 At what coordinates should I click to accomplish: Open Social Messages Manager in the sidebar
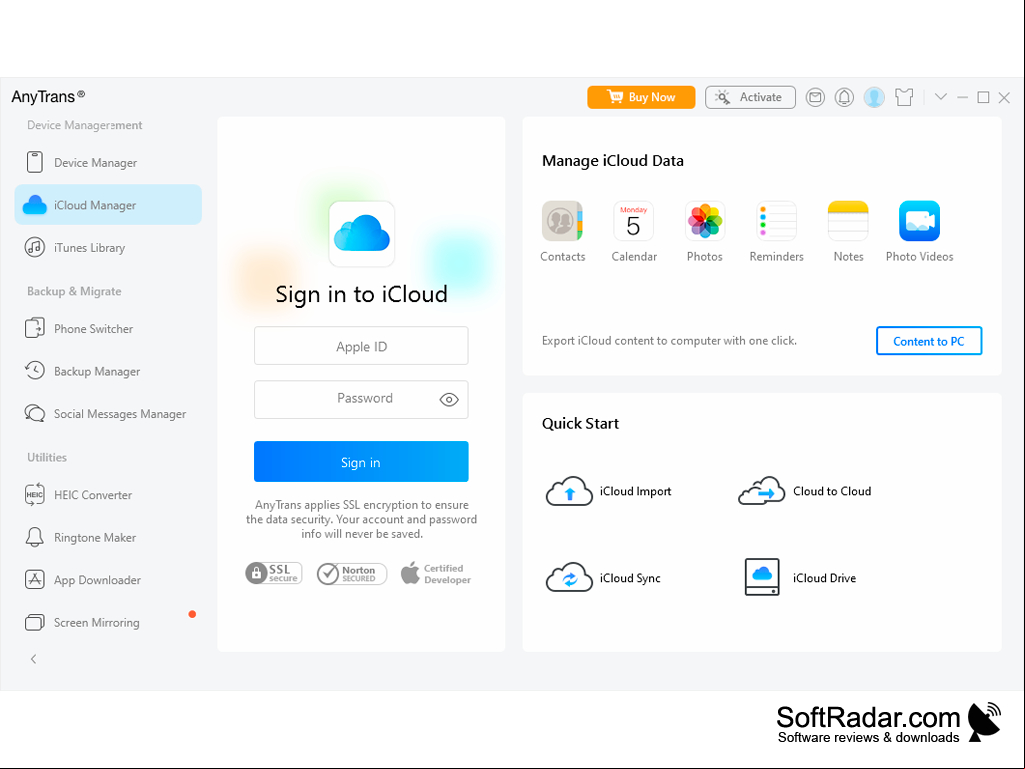pyautogui.click(x=108, y=413)
